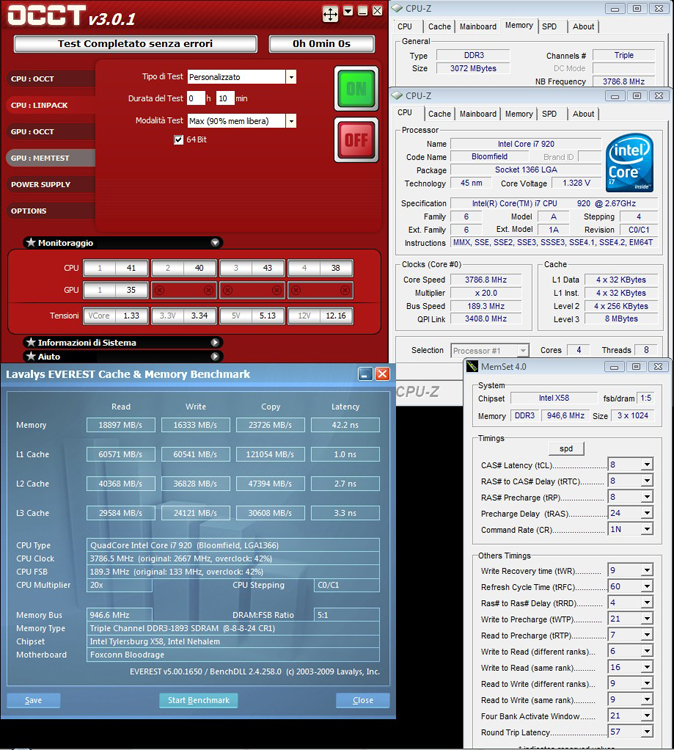
Task: Open Write Recovery time (tWR) dropdown
Action: click(647, 570)
